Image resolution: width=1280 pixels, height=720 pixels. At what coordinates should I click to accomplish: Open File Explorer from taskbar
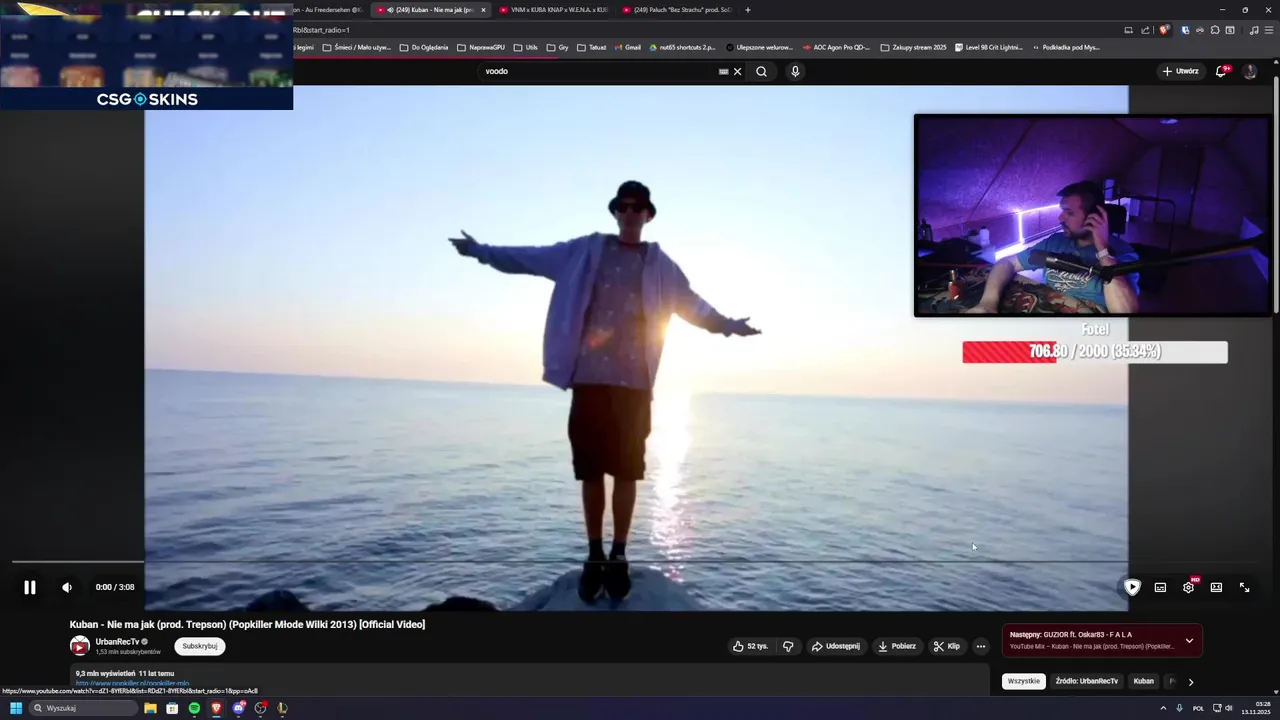point(150,708)
